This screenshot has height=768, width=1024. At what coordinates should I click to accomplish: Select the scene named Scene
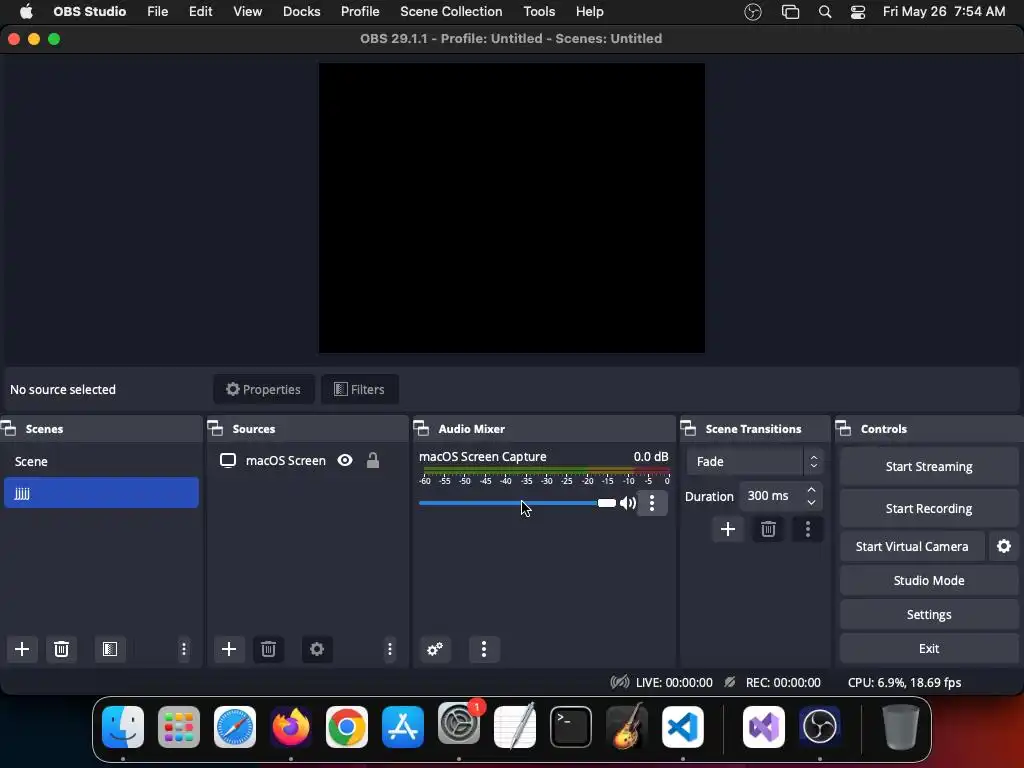[101, 461]
